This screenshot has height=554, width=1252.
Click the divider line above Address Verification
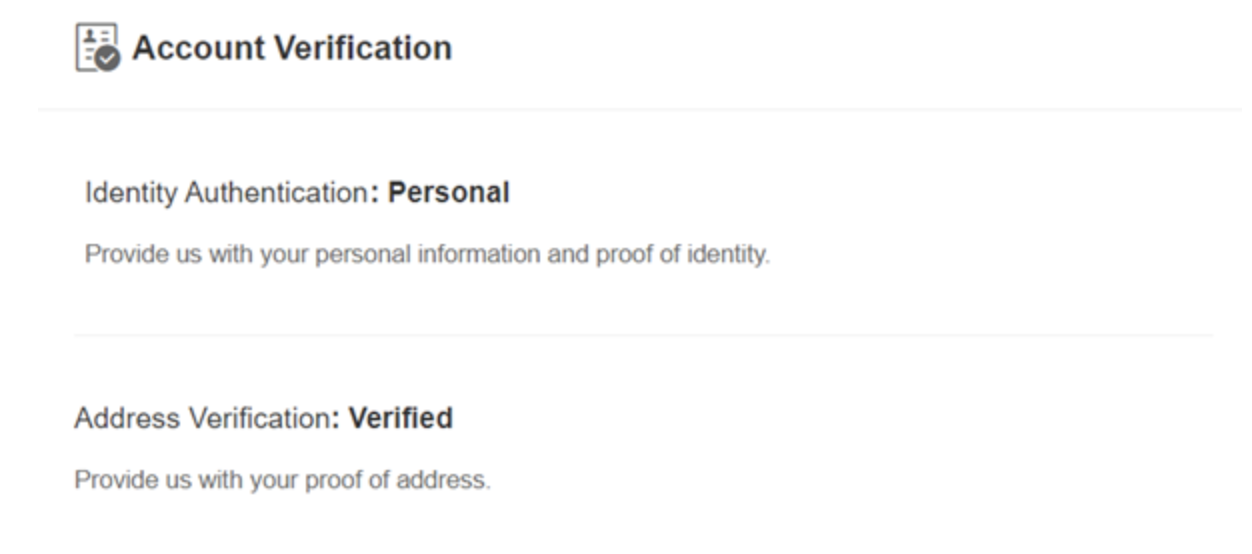tap(640, 335)
